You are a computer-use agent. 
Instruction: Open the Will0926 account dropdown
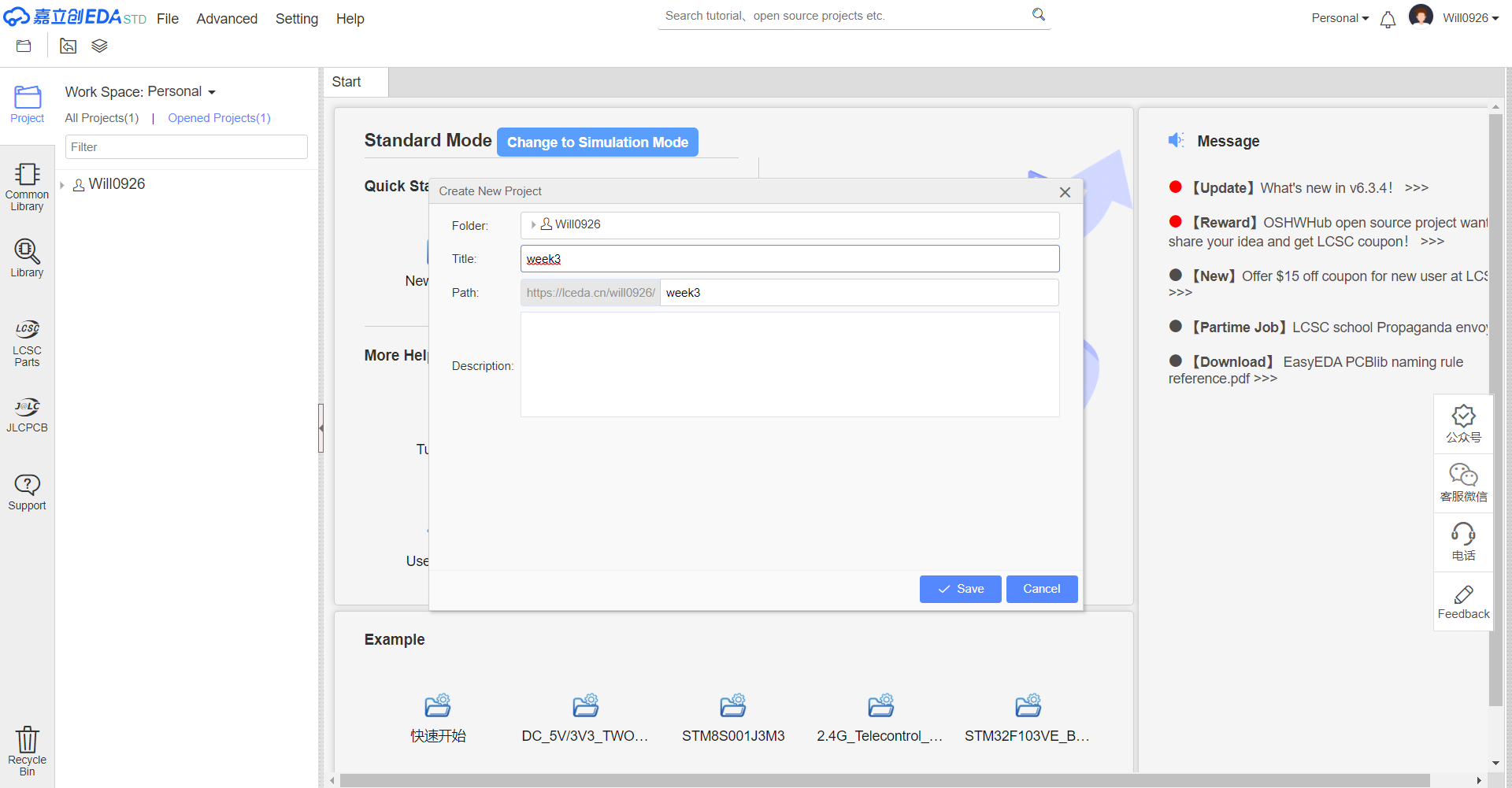tap(1469, 18)
